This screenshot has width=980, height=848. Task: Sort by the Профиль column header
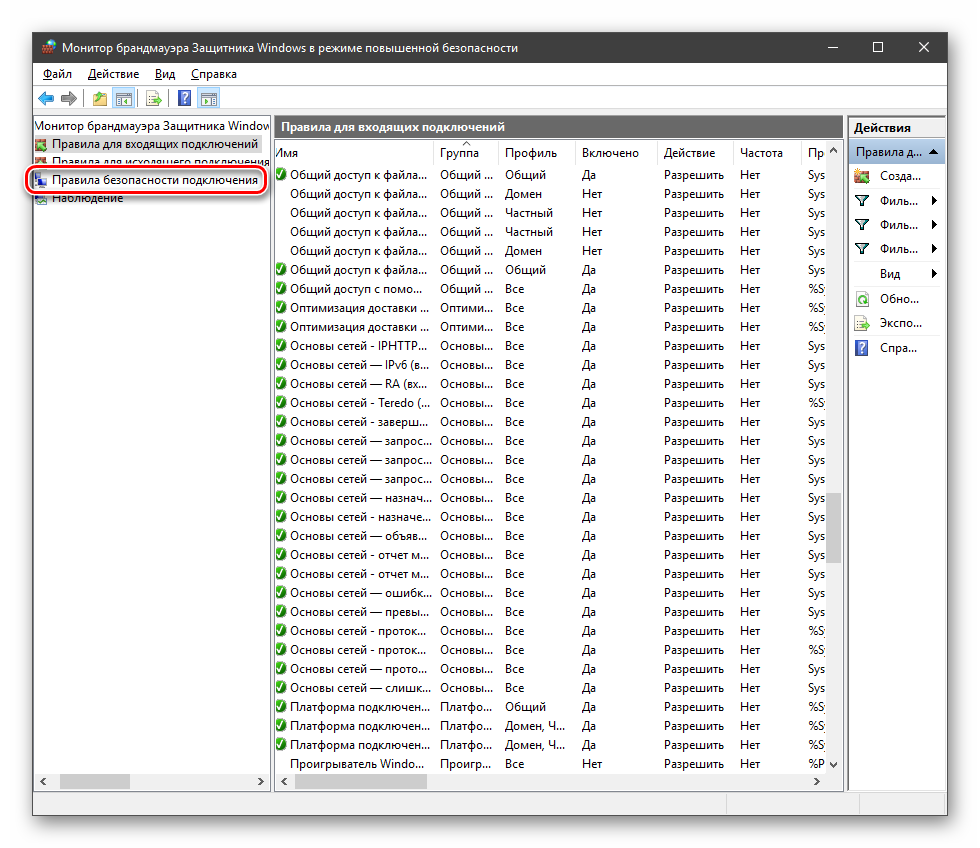pyautogui.click(x=536, y=153)
